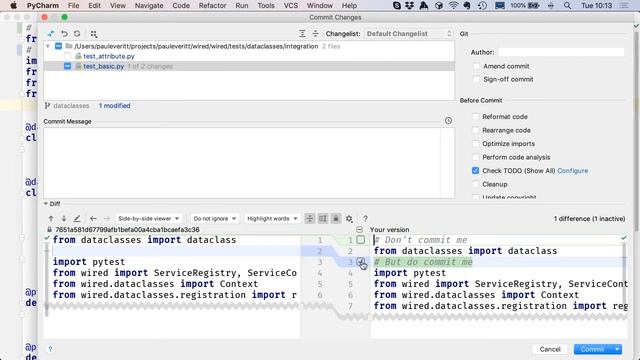Open the Side-by-side viewer dropdown

[x=149, y=219]
